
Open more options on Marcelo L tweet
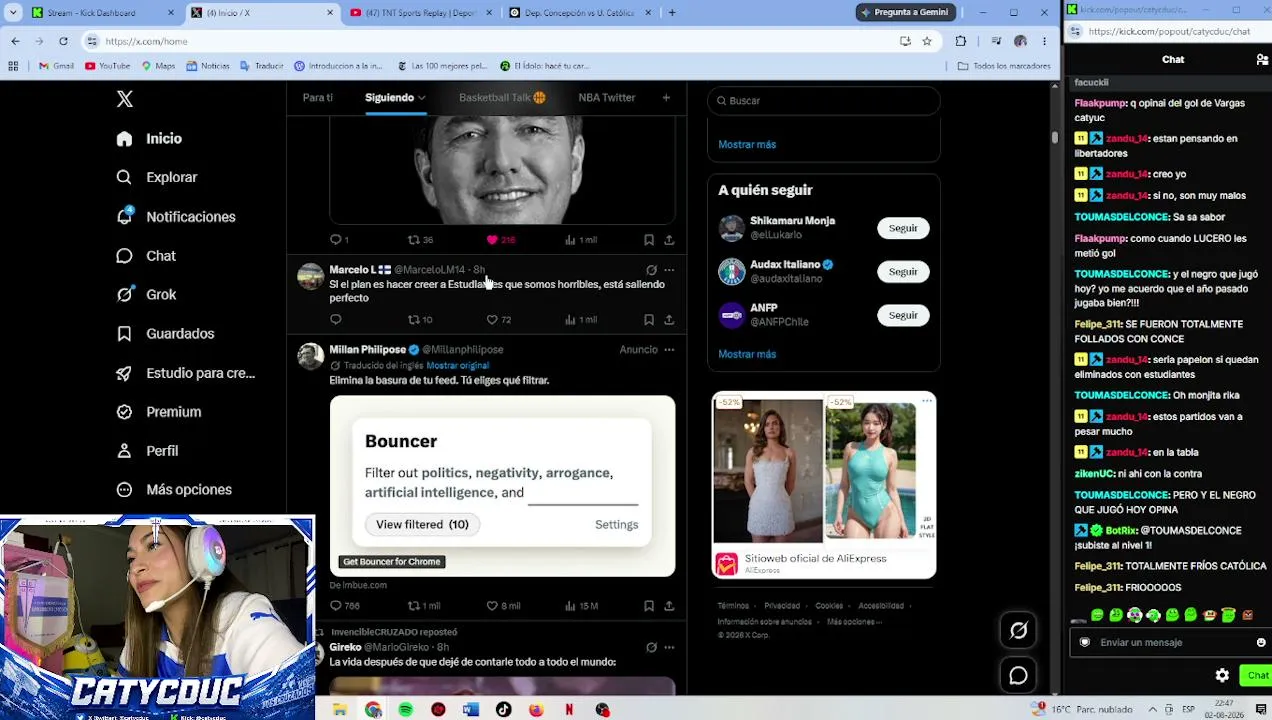coord(669,270)
